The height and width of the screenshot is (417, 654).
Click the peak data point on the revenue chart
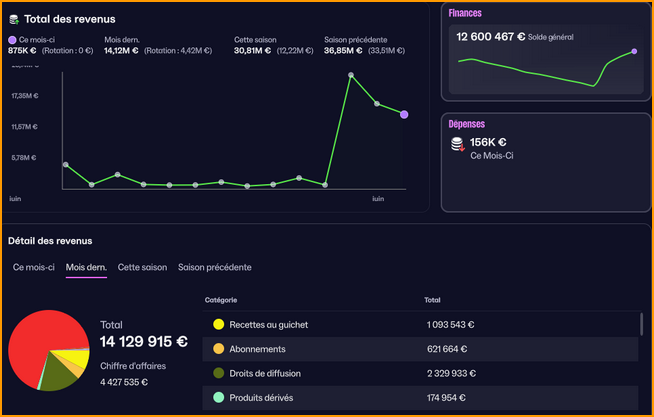(x=351, y=74)
